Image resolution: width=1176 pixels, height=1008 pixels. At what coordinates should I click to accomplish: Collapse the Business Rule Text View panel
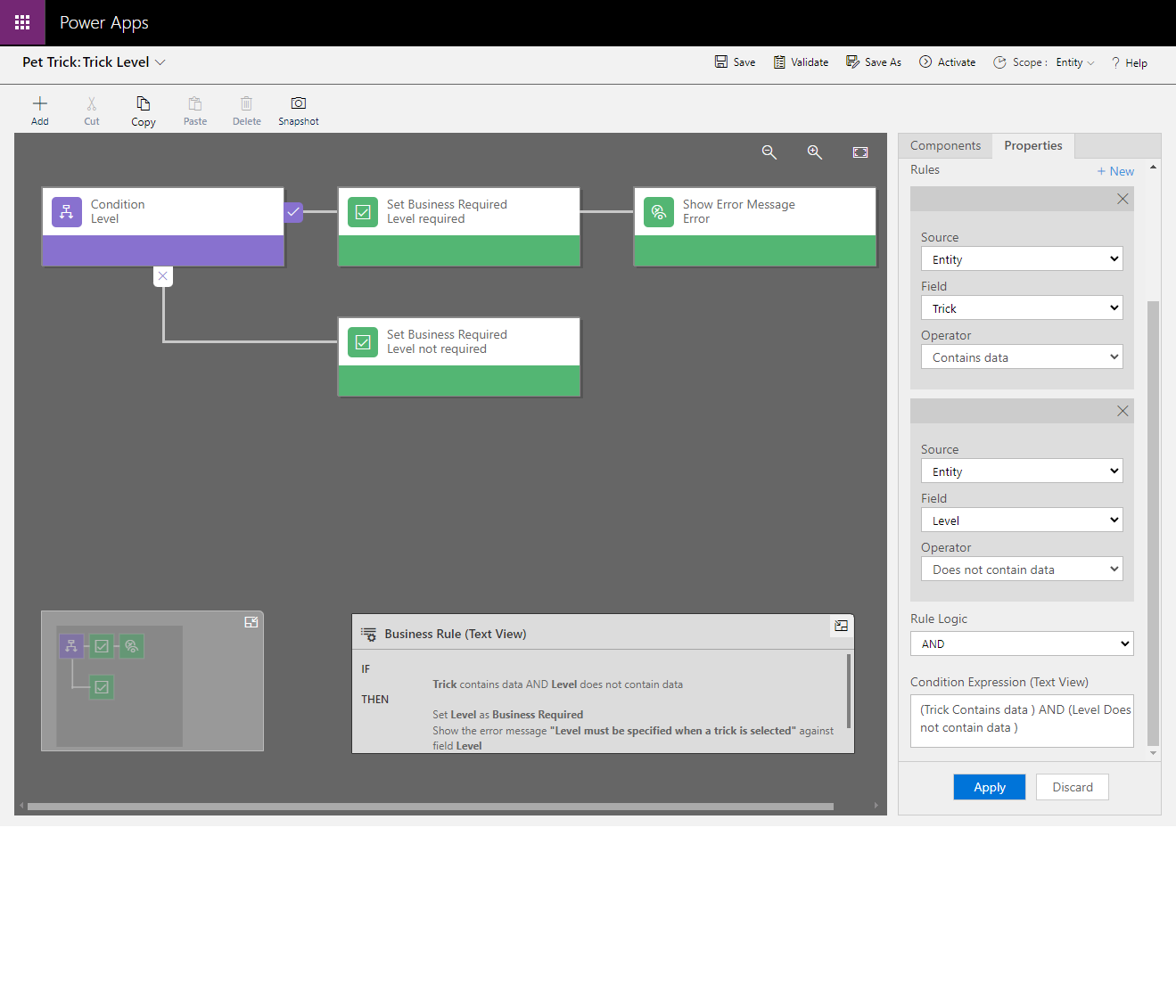[x=841, y=626]
